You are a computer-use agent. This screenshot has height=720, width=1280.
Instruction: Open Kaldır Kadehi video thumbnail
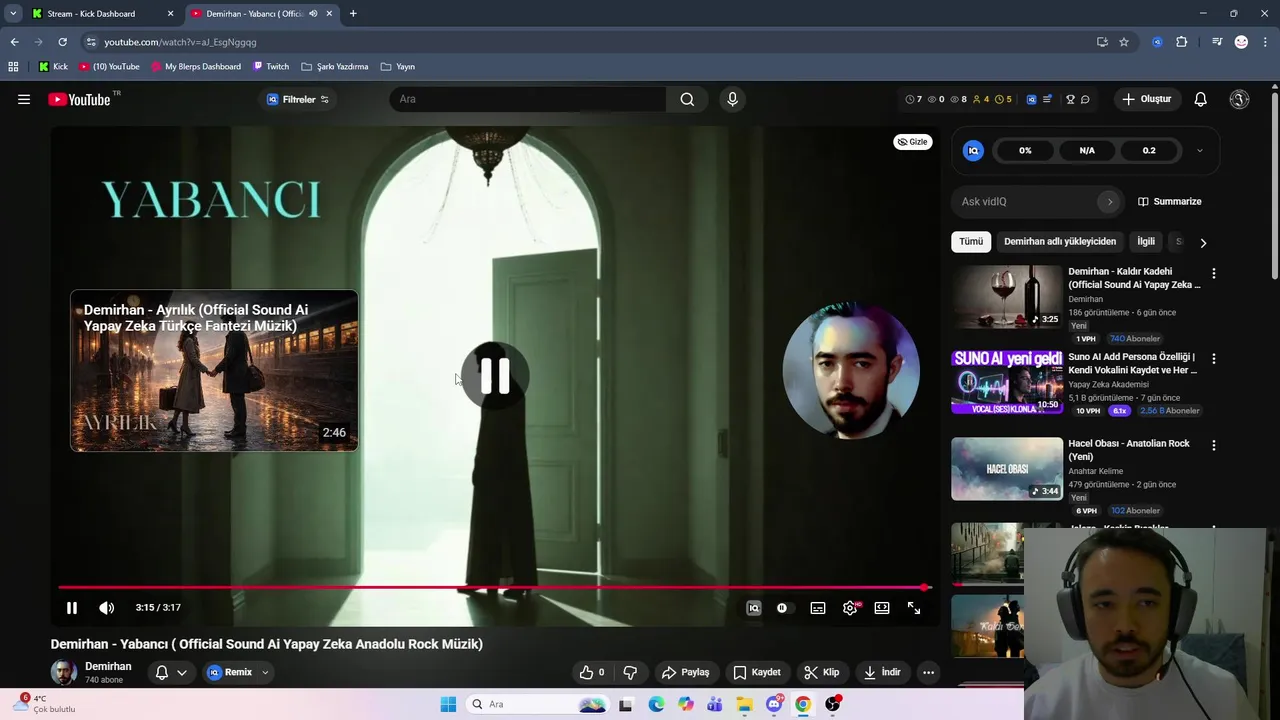coord(1007,296)
